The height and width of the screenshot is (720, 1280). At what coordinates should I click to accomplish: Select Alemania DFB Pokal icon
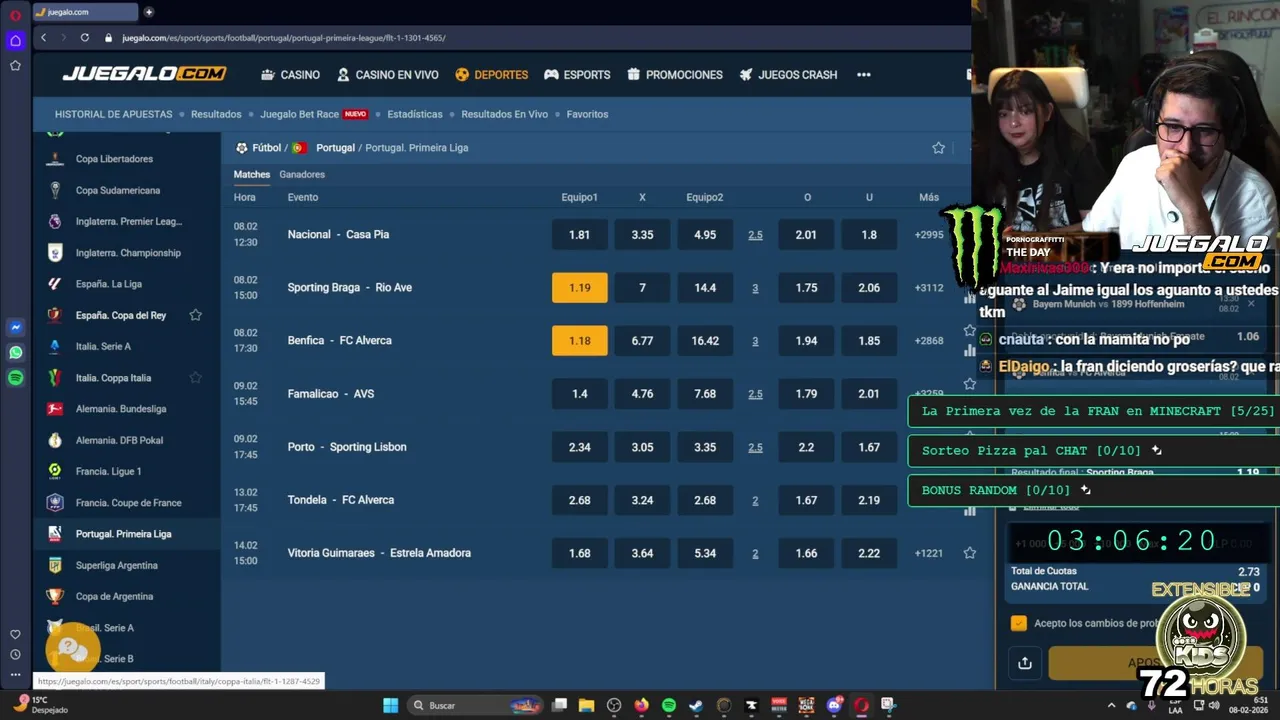(x=55, y=440)
